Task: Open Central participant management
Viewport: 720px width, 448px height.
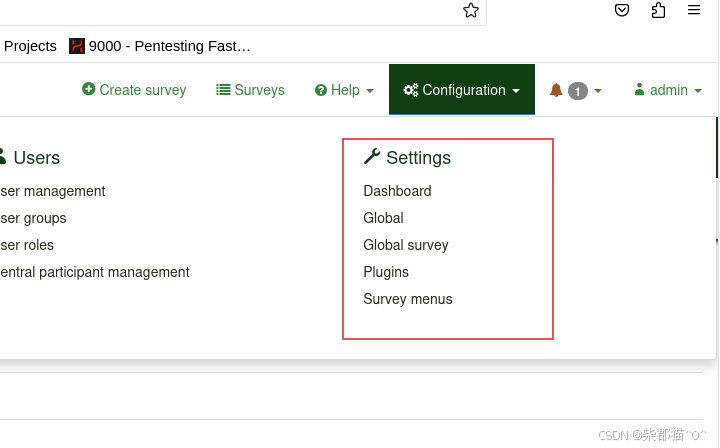Action: coord(95,272)
